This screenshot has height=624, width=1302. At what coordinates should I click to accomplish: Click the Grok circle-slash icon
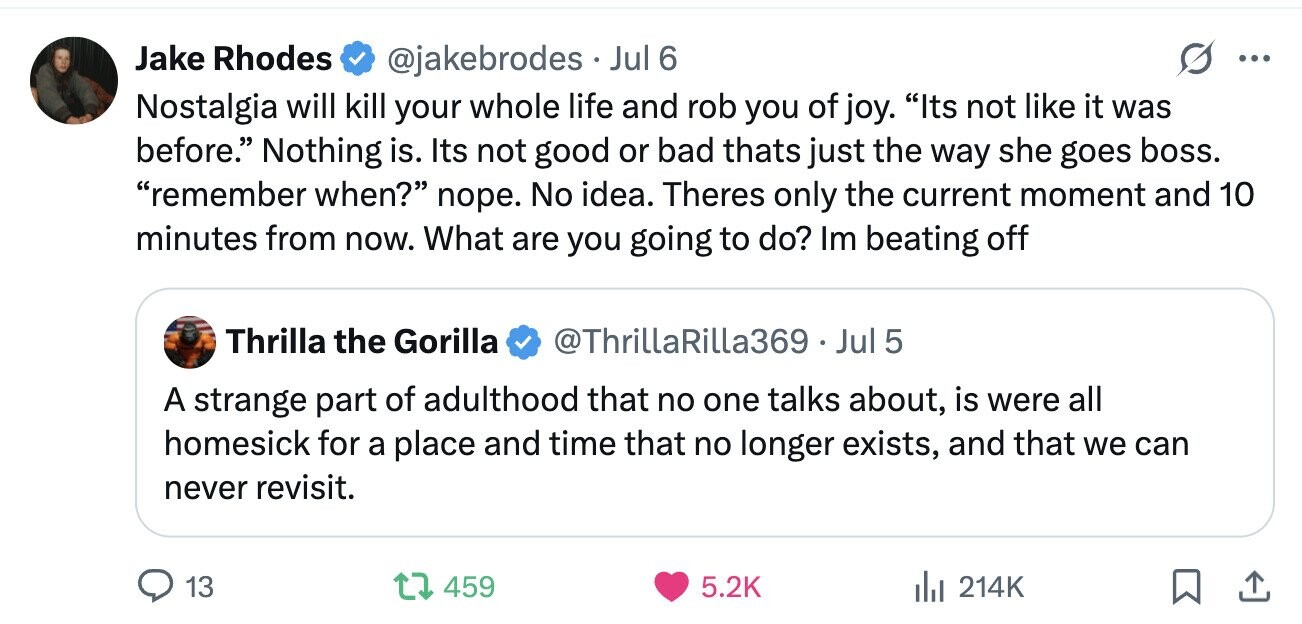[x=1197, y=60]
